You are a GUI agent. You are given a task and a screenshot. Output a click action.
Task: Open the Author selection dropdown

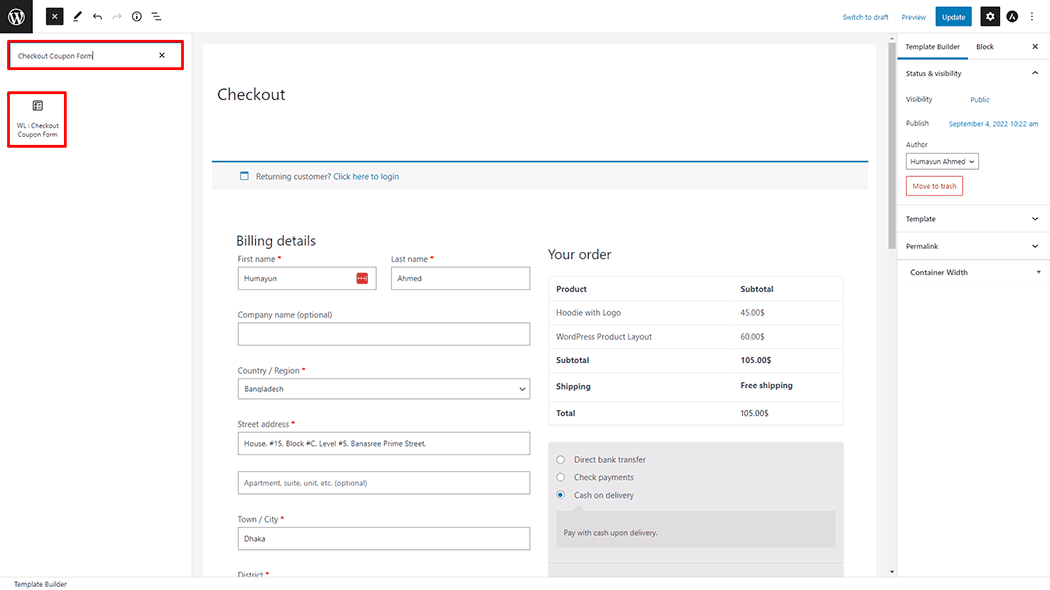pos(942,162)
